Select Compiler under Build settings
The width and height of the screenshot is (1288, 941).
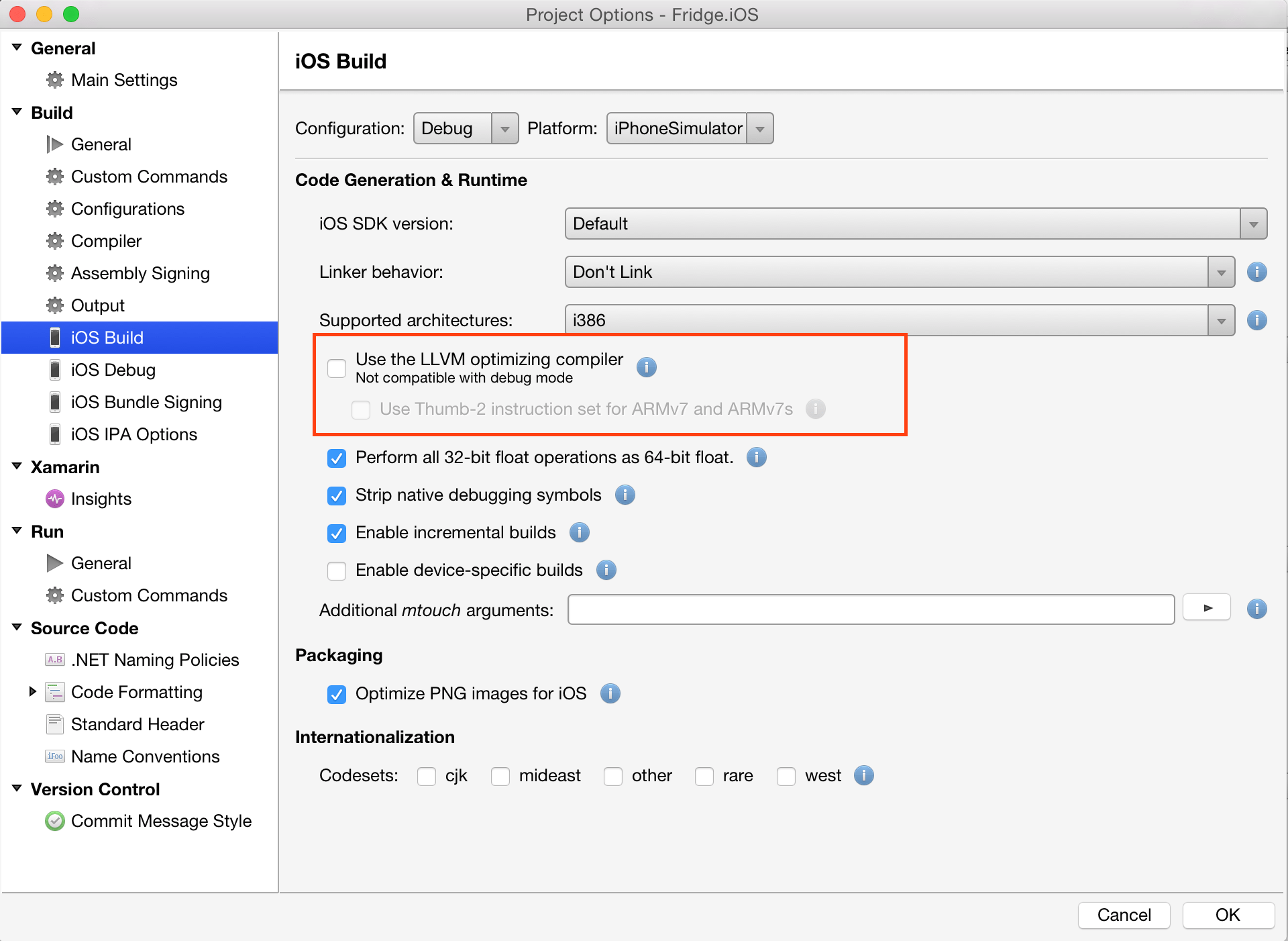click(x=106, y=241)
